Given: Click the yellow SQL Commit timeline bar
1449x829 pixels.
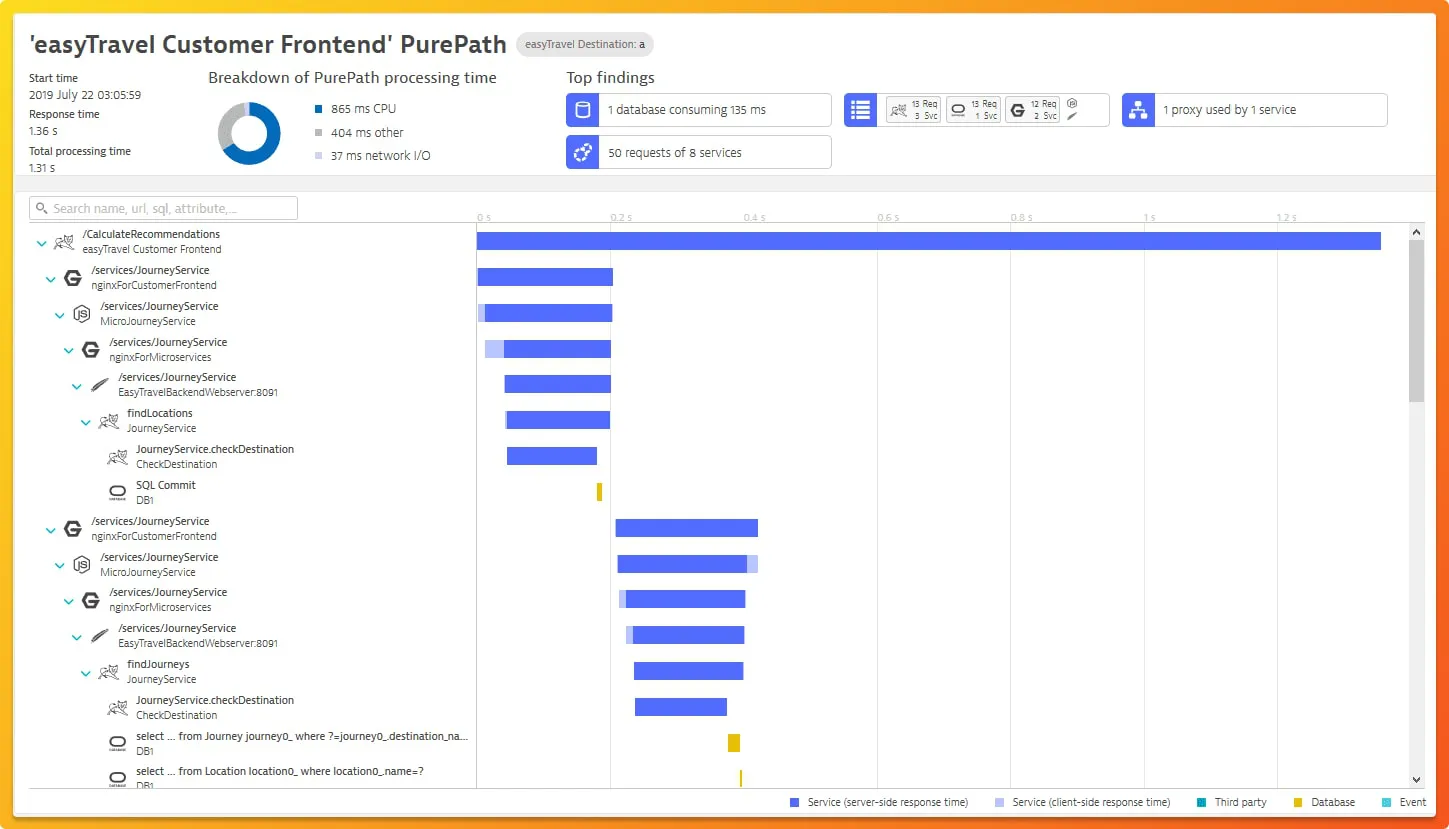Looking at the screenshot, I should 599,492.
